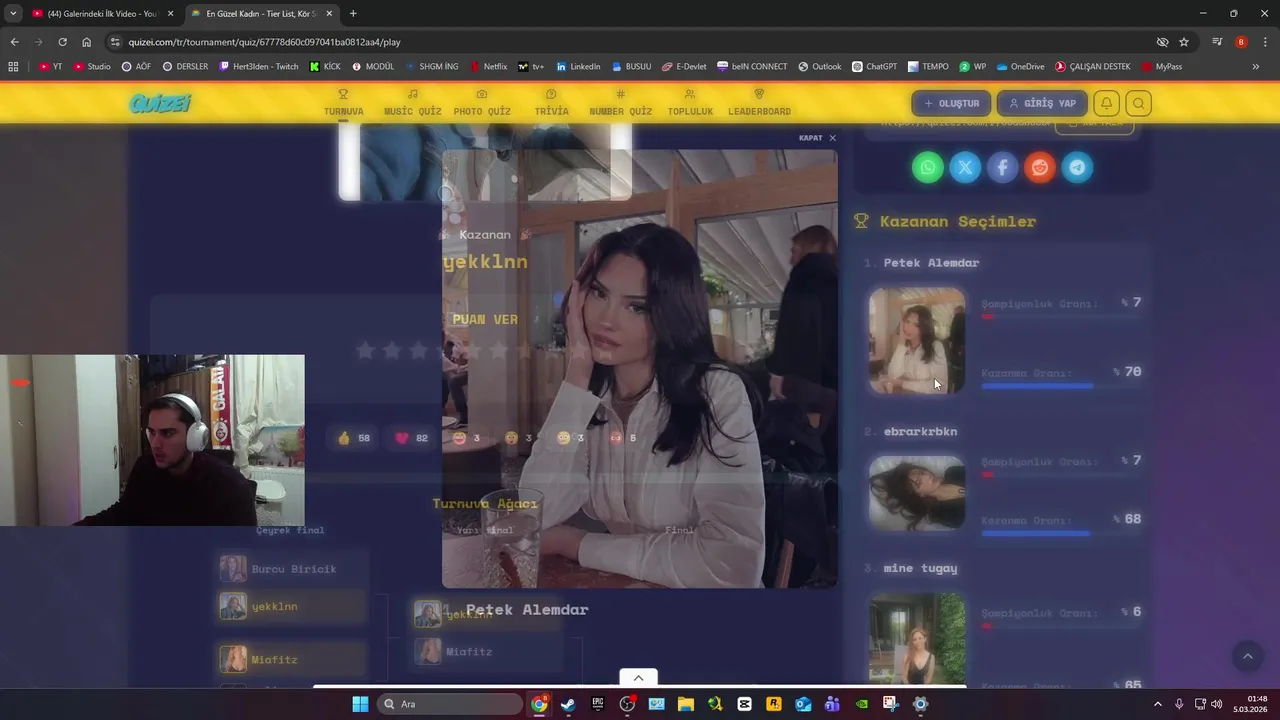Select Burcu Biricik in tournament tree
Viewport: 1280px width, 720px height.
point(292,569)
